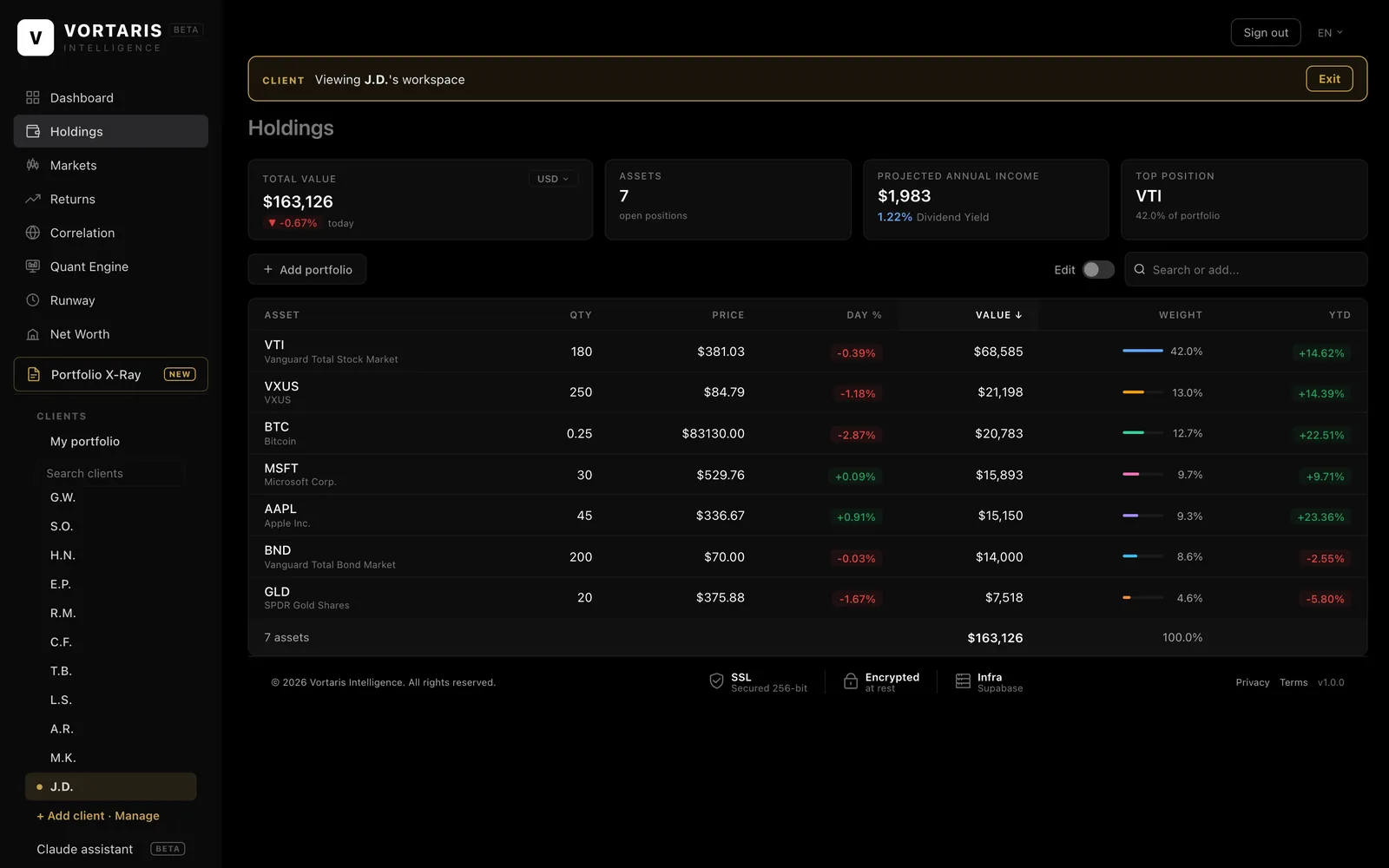
Task: Open the Correlation section
Action: pyautogui.click(x=111, y=233)
